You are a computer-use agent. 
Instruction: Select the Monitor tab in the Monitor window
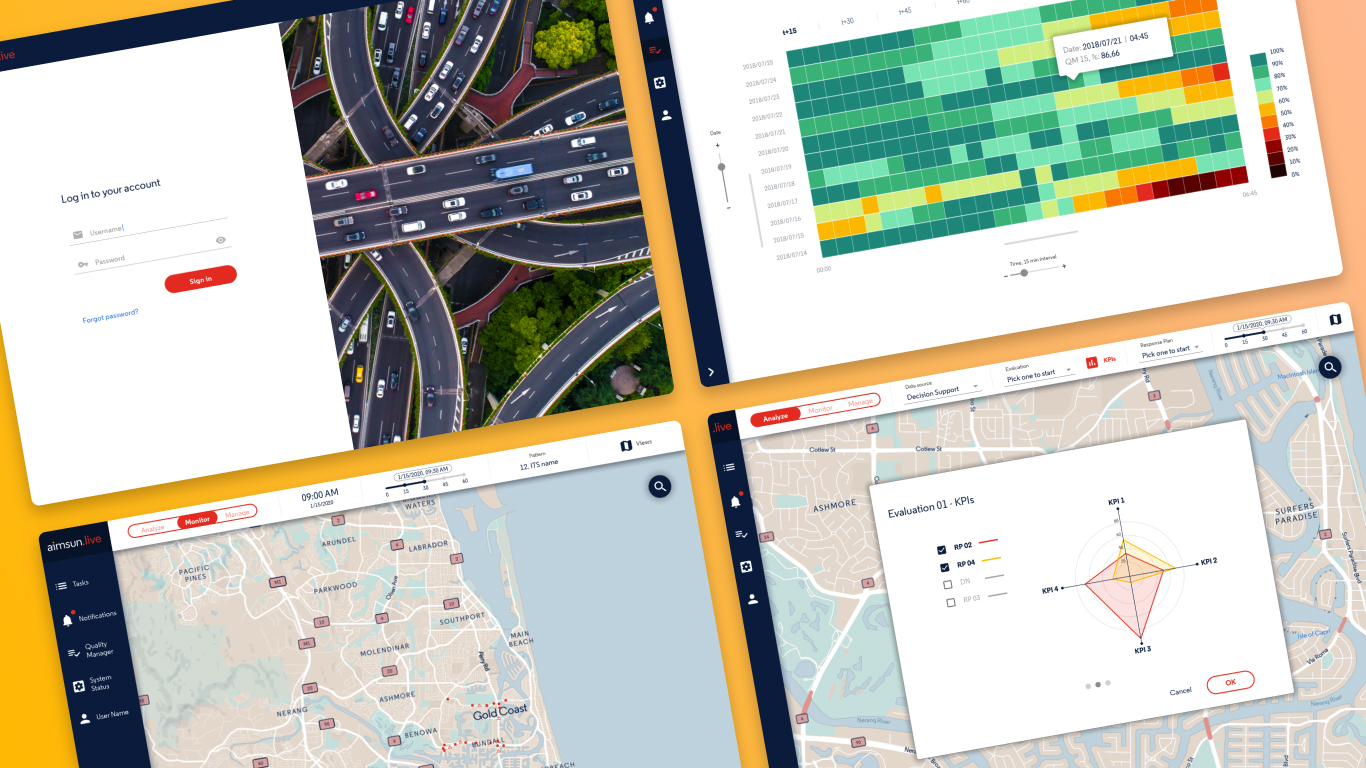[197, 520]
